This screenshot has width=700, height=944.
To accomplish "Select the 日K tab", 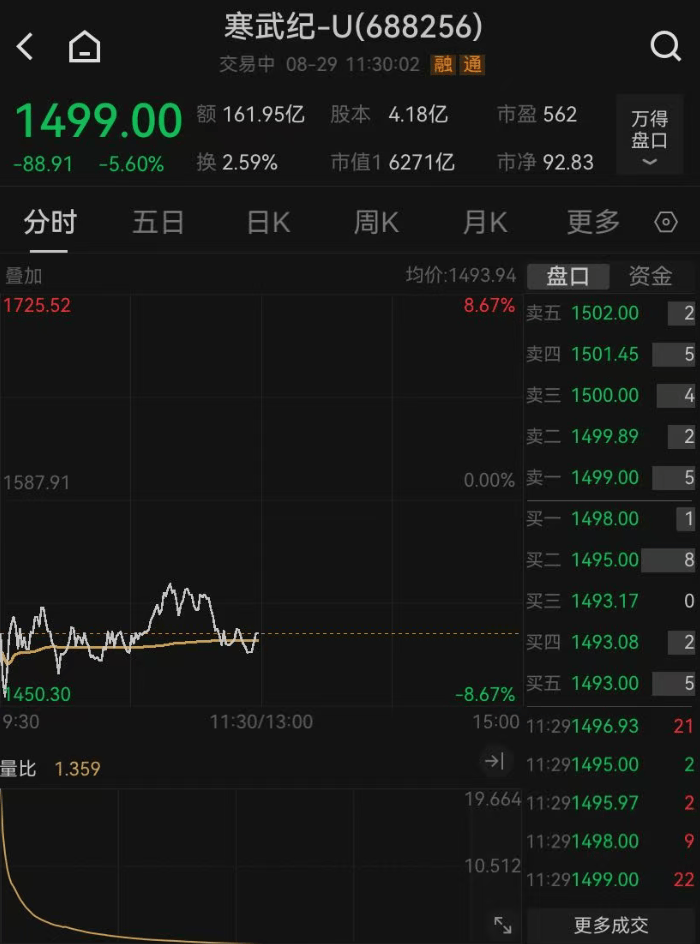I will pyautogui.click(x=268, y=222).
